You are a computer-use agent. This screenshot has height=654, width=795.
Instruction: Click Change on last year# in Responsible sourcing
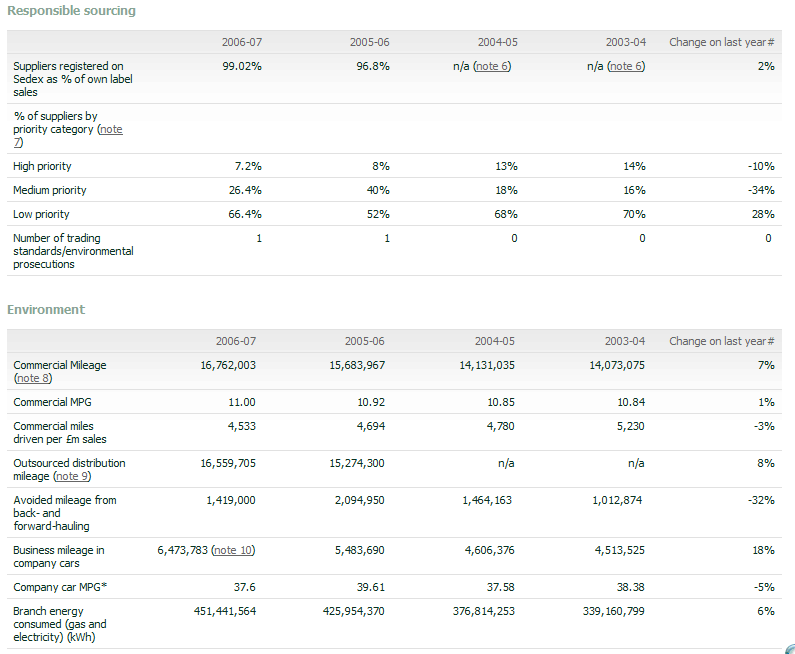pos(721,42)
